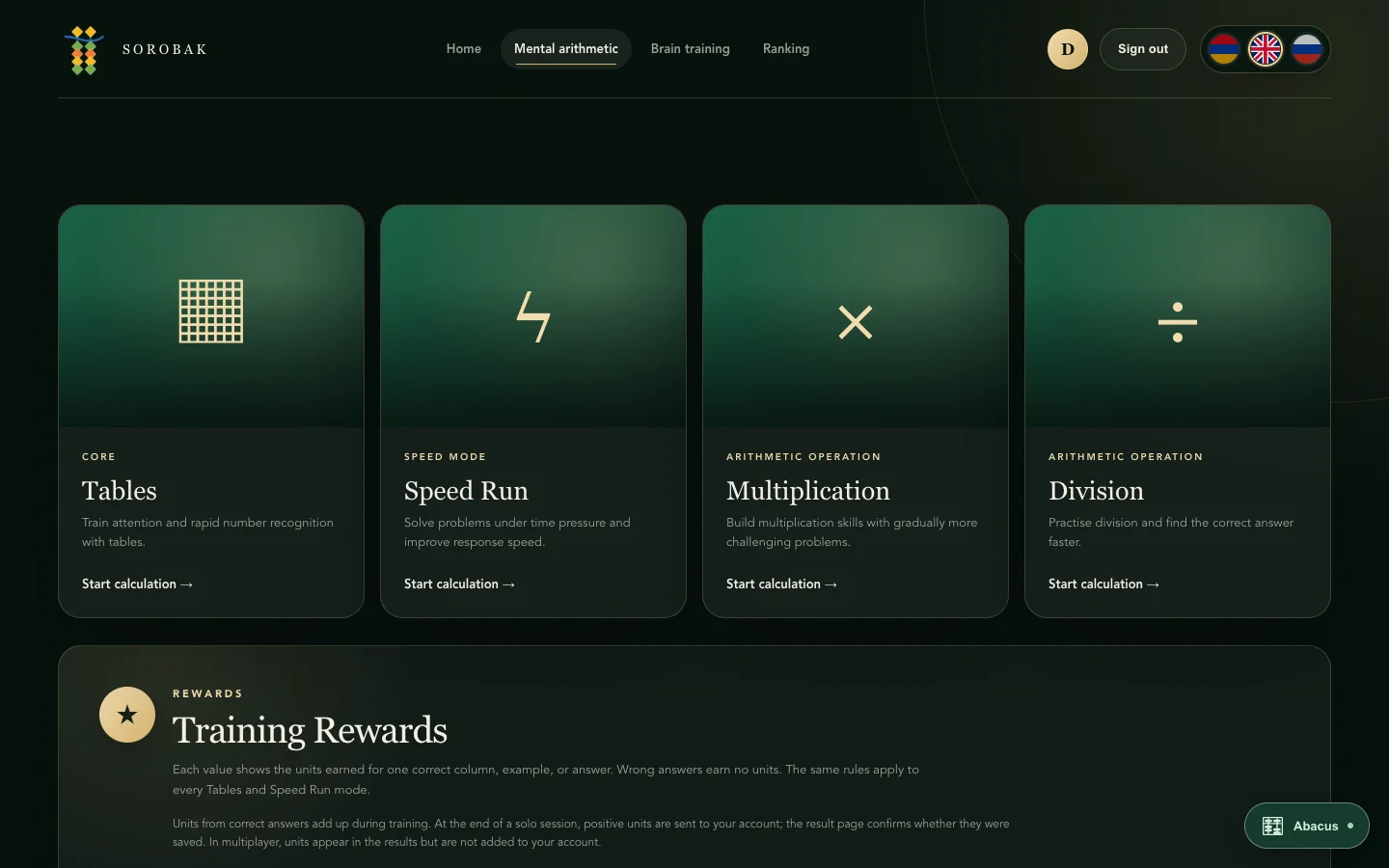
Task: Go to the Home nav item
Action: coord(464,49)
